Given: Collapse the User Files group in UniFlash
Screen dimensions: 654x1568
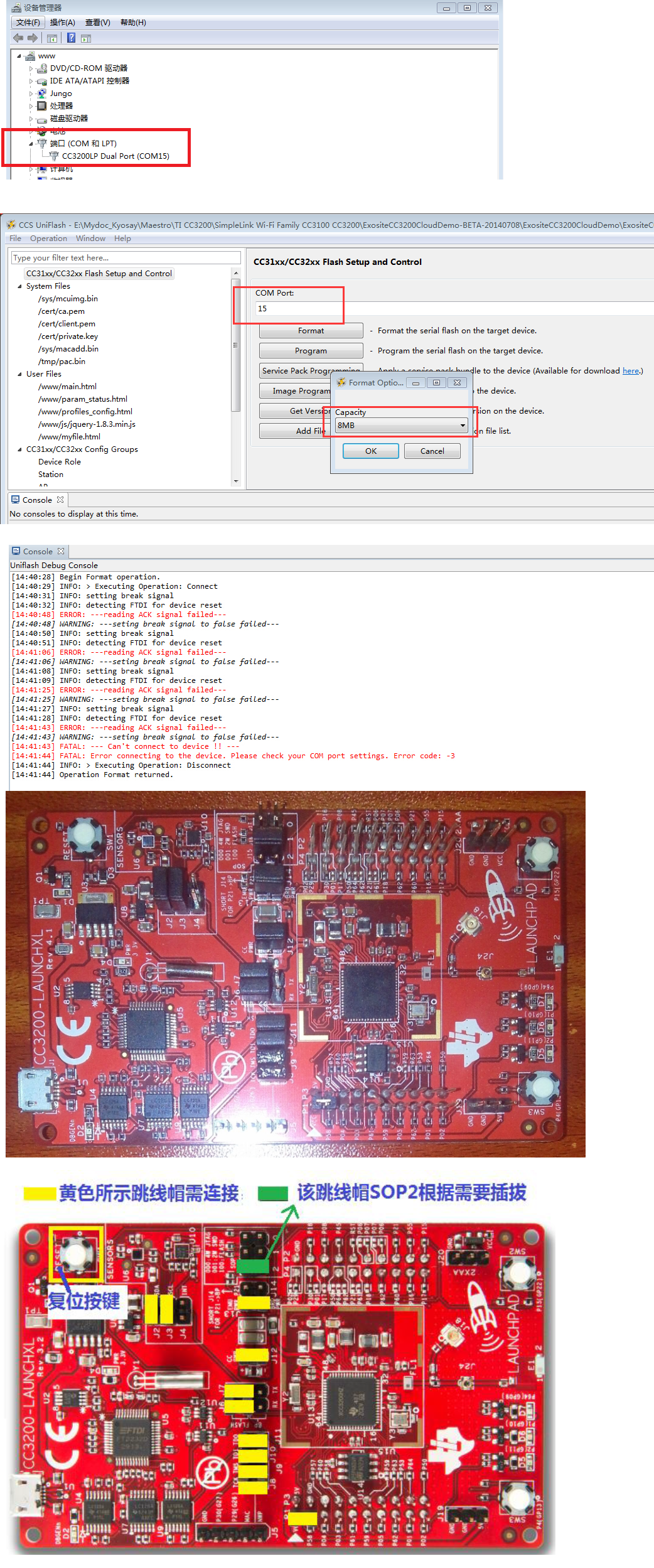Looking at the screenshot, I should pyautogui.click(x=19, y=374).
